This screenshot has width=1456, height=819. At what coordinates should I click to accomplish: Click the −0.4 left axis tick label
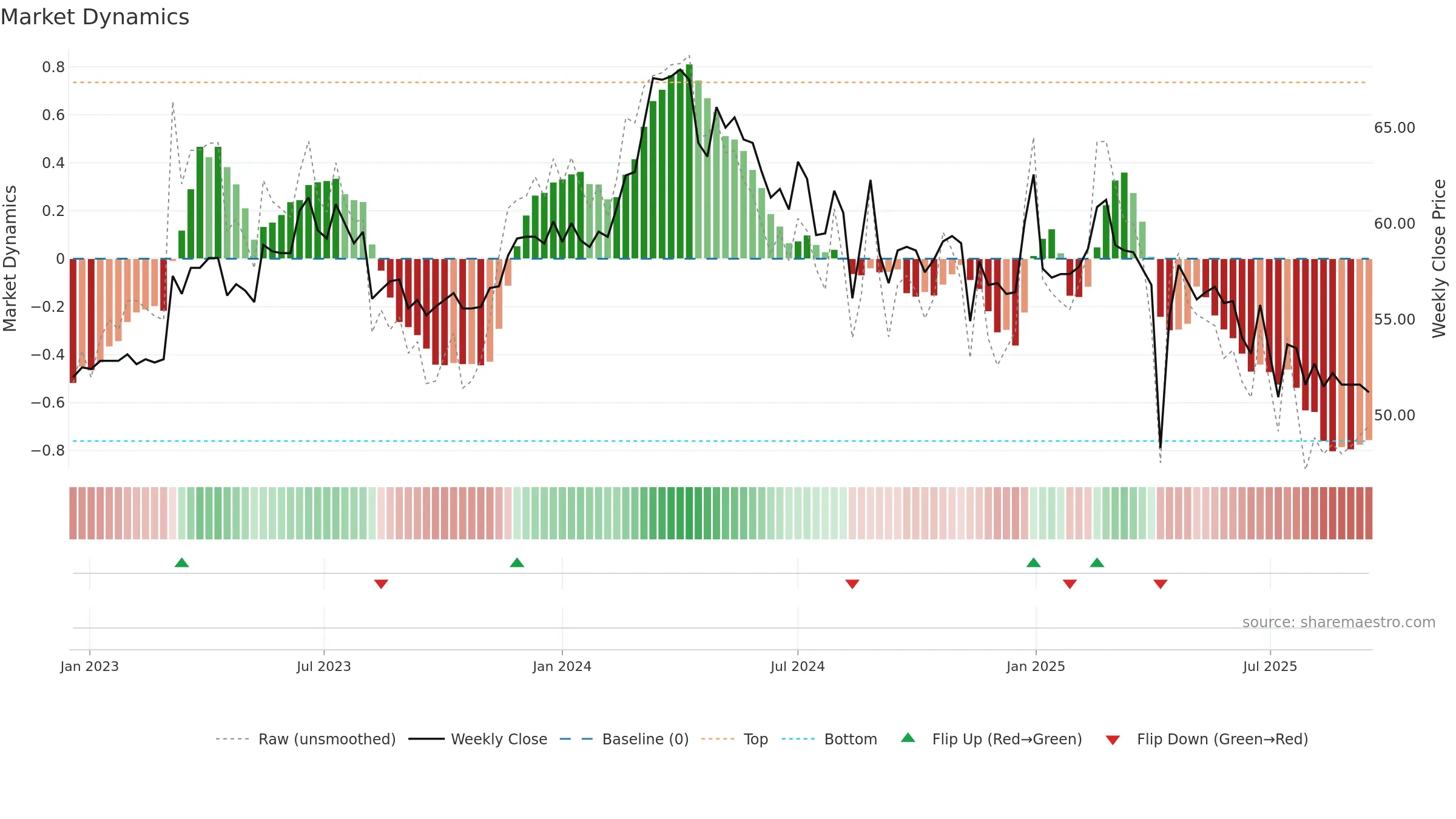[48, 354]
